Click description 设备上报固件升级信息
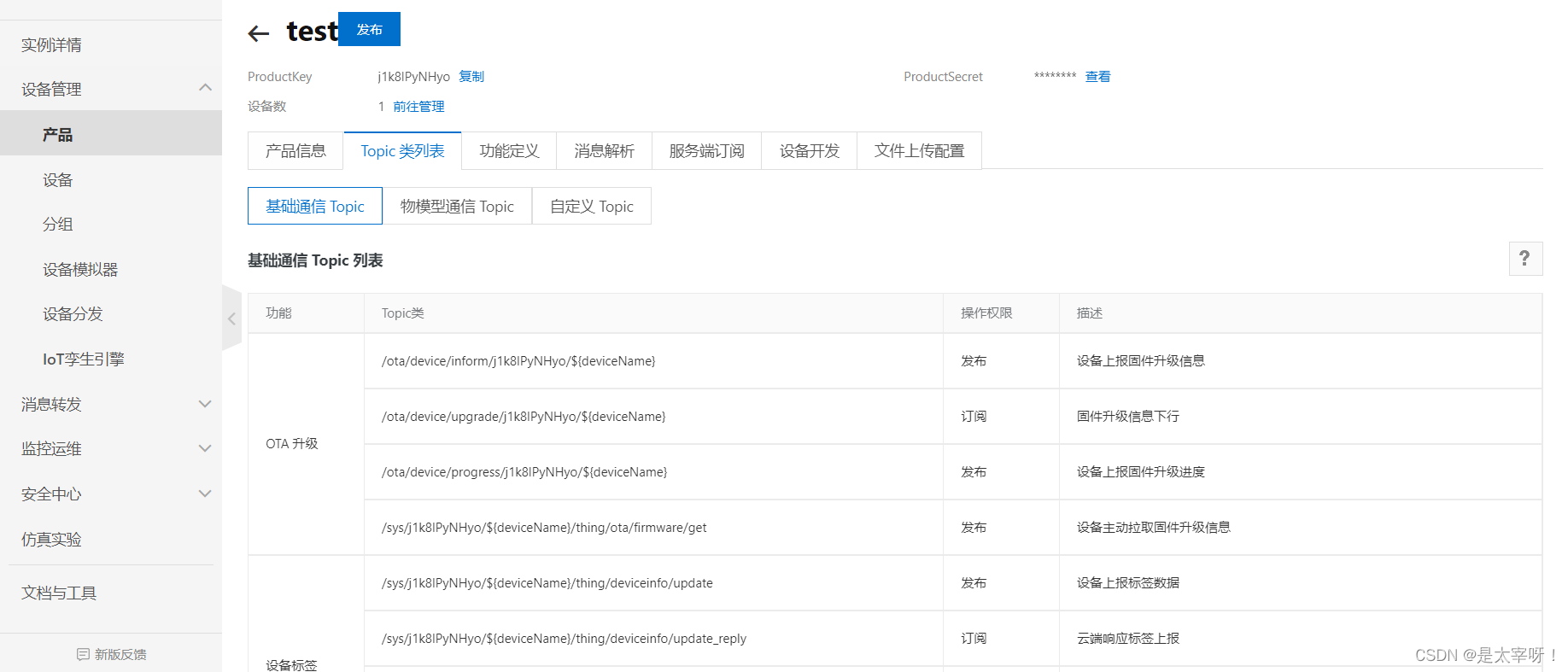 (1140, 361)
